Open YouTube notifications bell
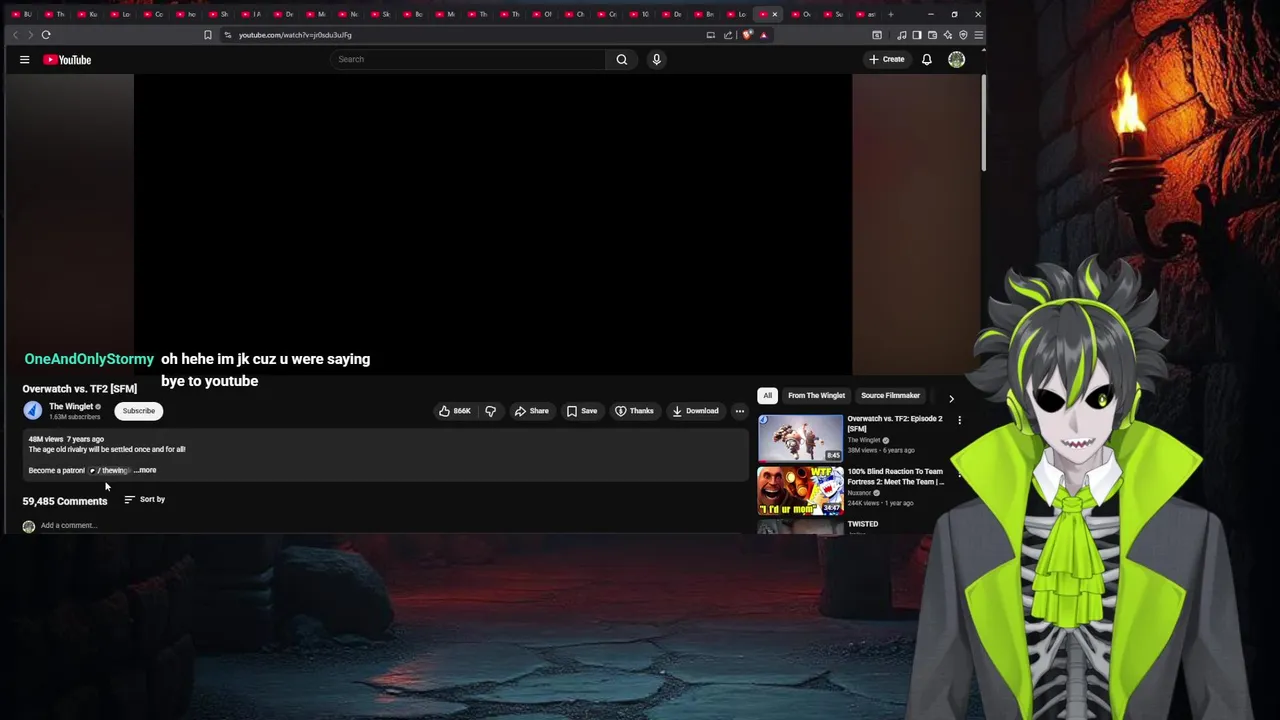The width and height of the screenshot is (1280, 720). (926, 60)
